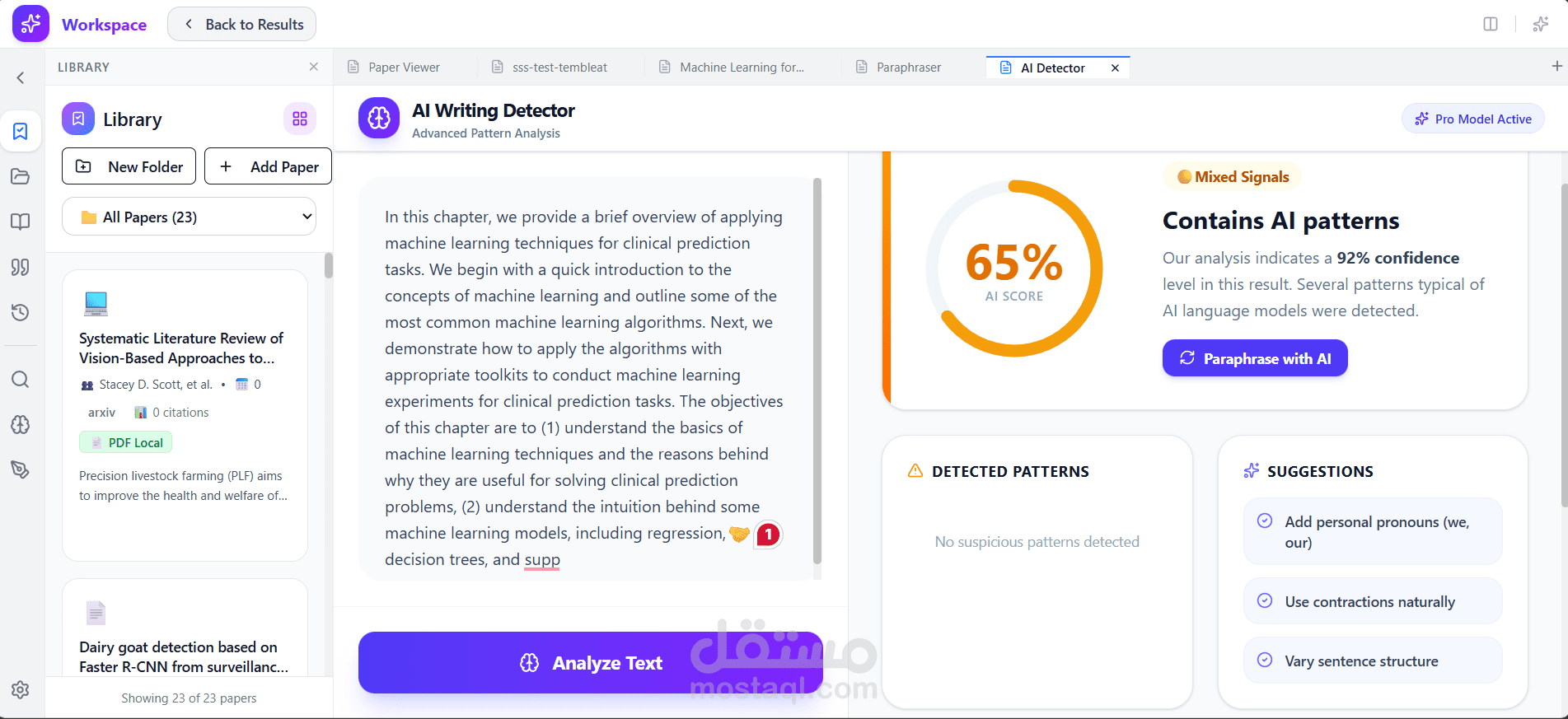
Task: Toggle the split panel layout icon
Action: click(x=1491, y=24)
